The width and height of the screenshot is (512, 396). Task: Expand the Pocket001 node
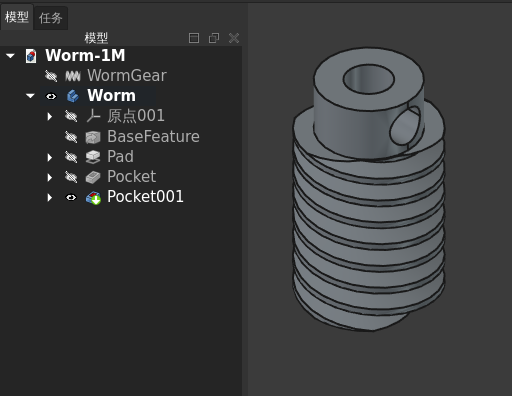click(x=50, y=198)
